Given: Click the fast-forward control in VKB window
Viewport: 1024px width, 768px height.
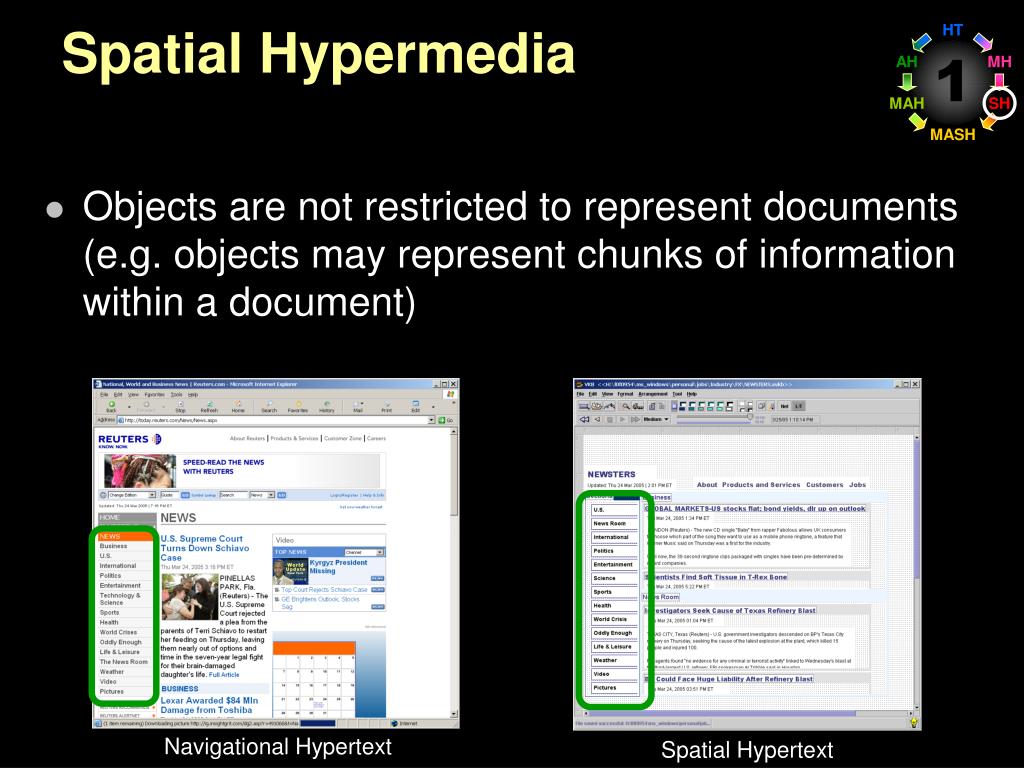Looking at the screenshot, I should (635, 419).
